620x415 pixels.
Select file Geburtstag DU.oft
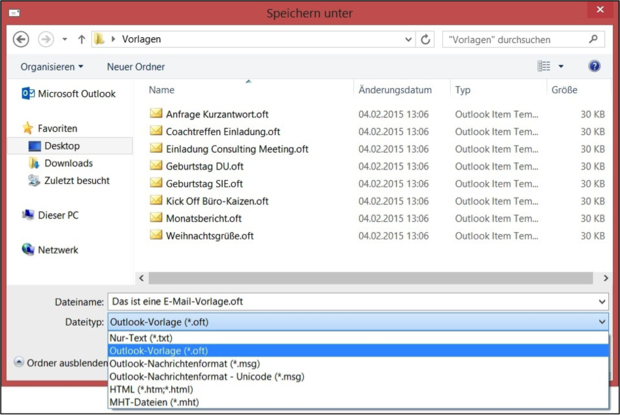click(x=197, y=166)
